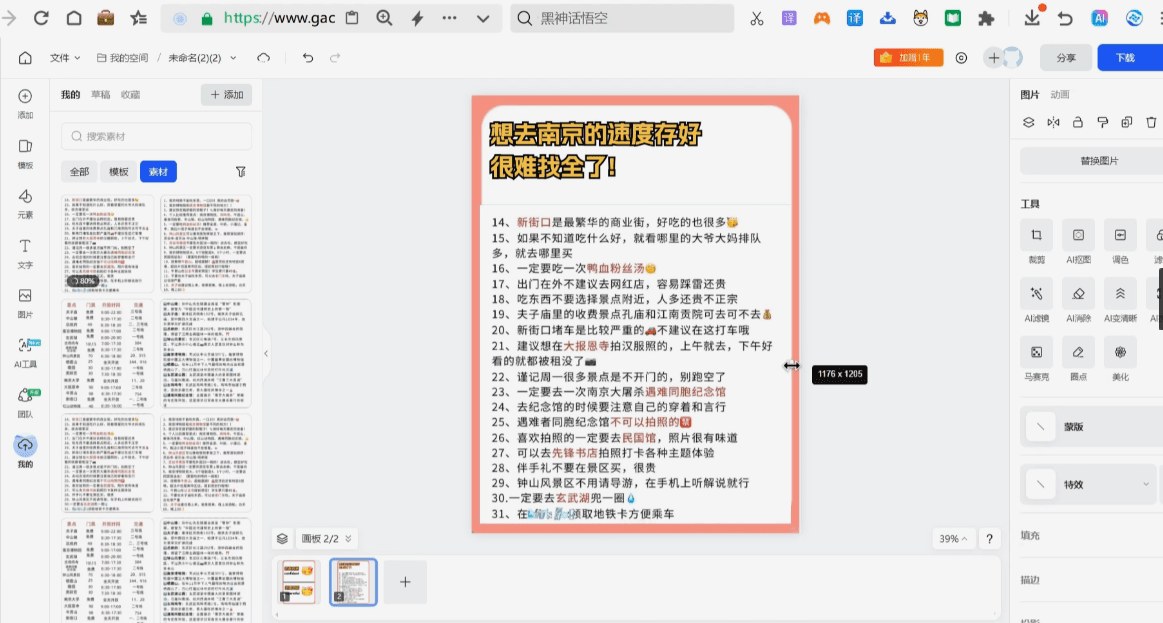
Task: Click the format painter icon
Action: [1102, 122]
